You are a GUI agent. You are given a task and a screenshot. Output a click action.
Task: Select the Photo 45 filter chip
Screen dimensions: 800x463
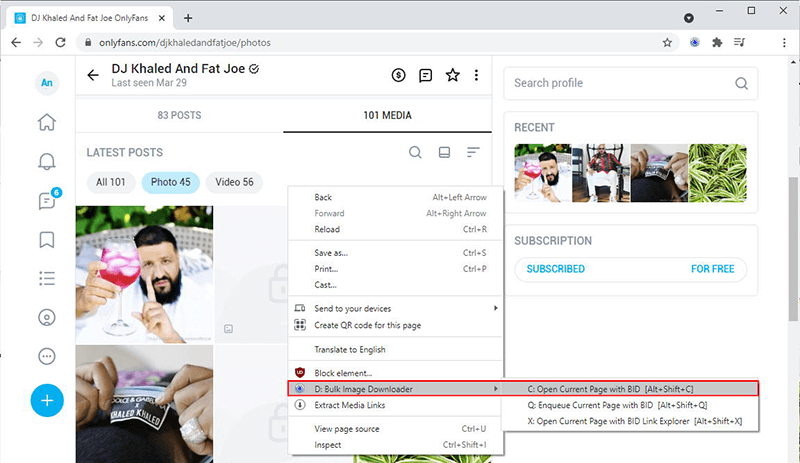click(170, 182)
